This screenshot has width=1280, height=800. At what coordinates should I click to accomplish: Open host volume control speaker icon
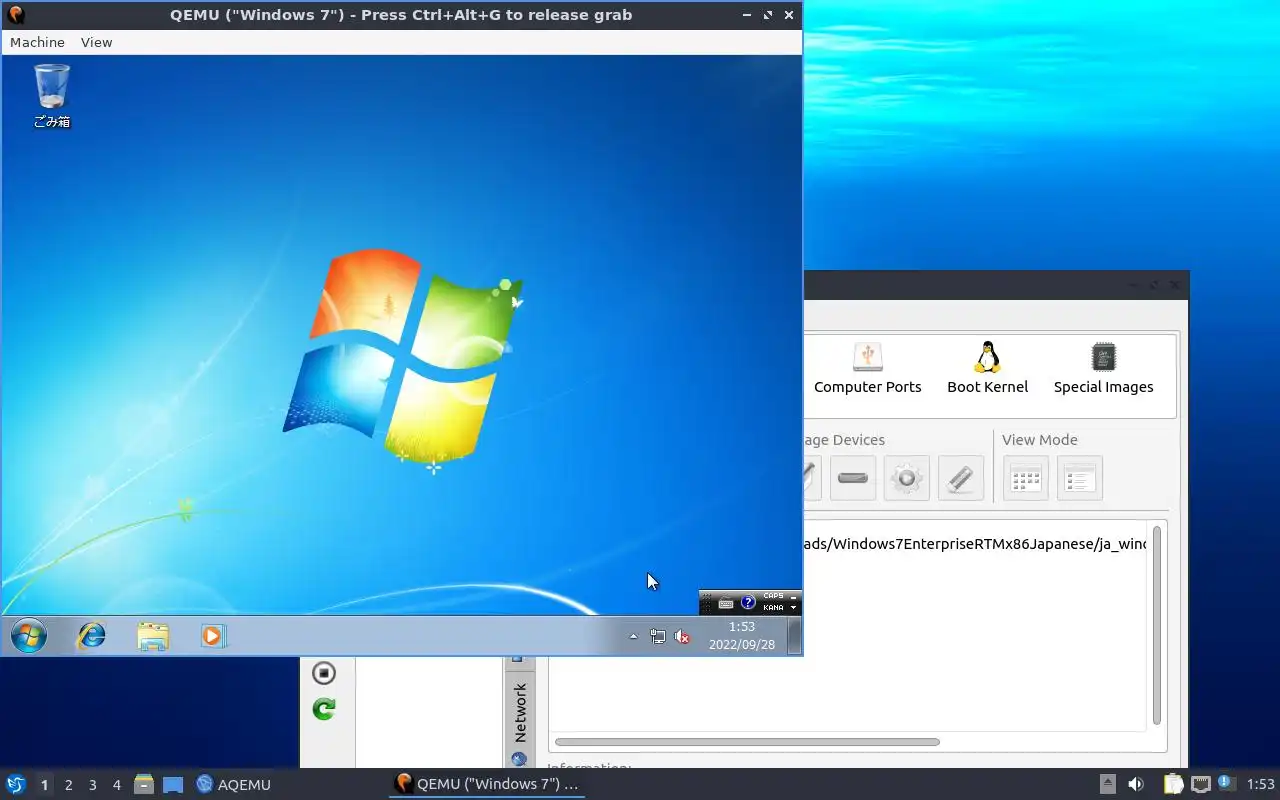[1136, 784]
